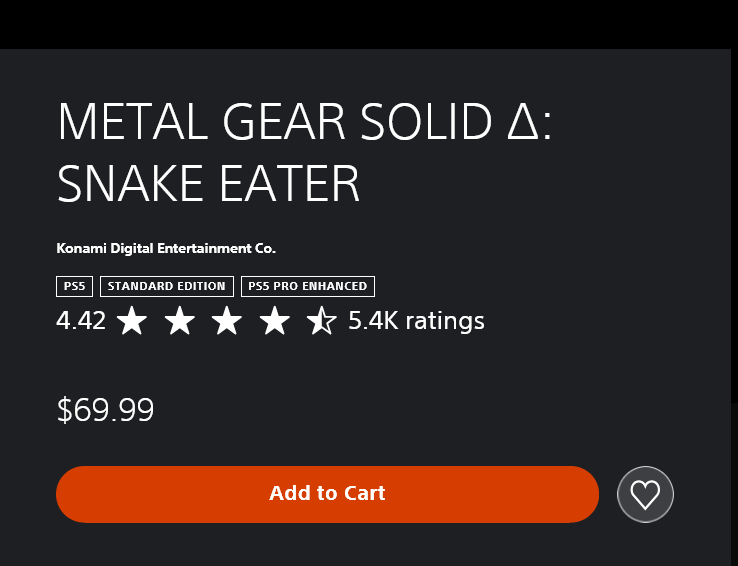The height and width of the screenshot is (566, 738).
Task: Click the $69.99 price
Action: click(105, 410)
